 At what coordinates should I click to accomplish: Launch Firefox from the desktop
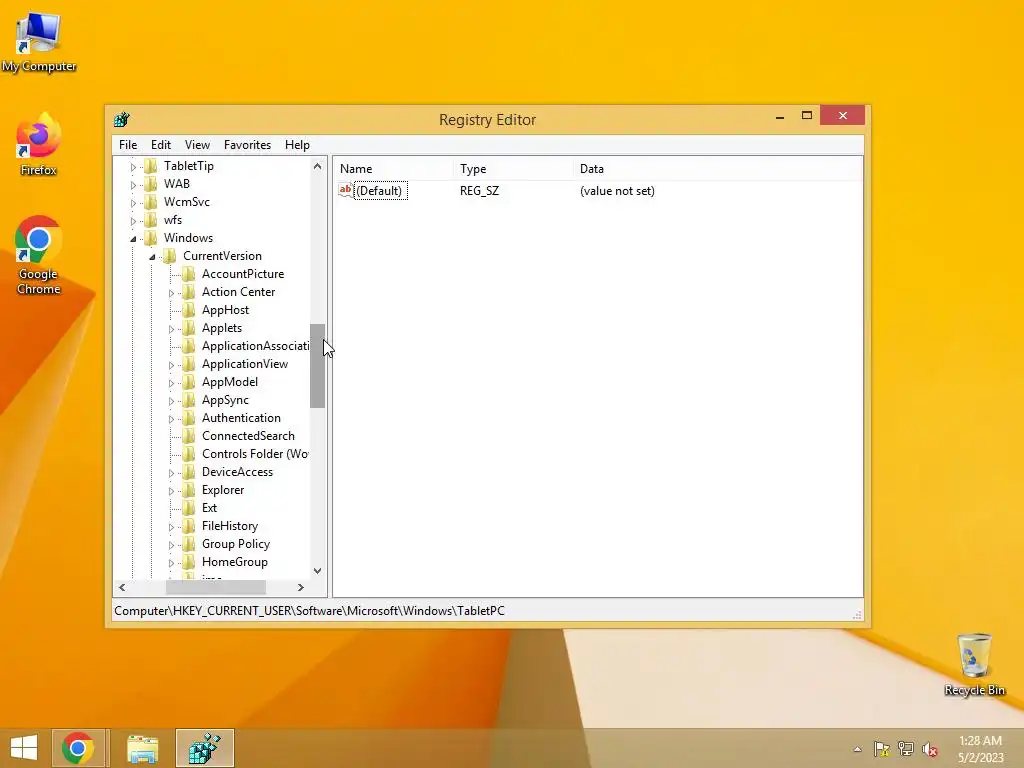[x=39, y=144]
